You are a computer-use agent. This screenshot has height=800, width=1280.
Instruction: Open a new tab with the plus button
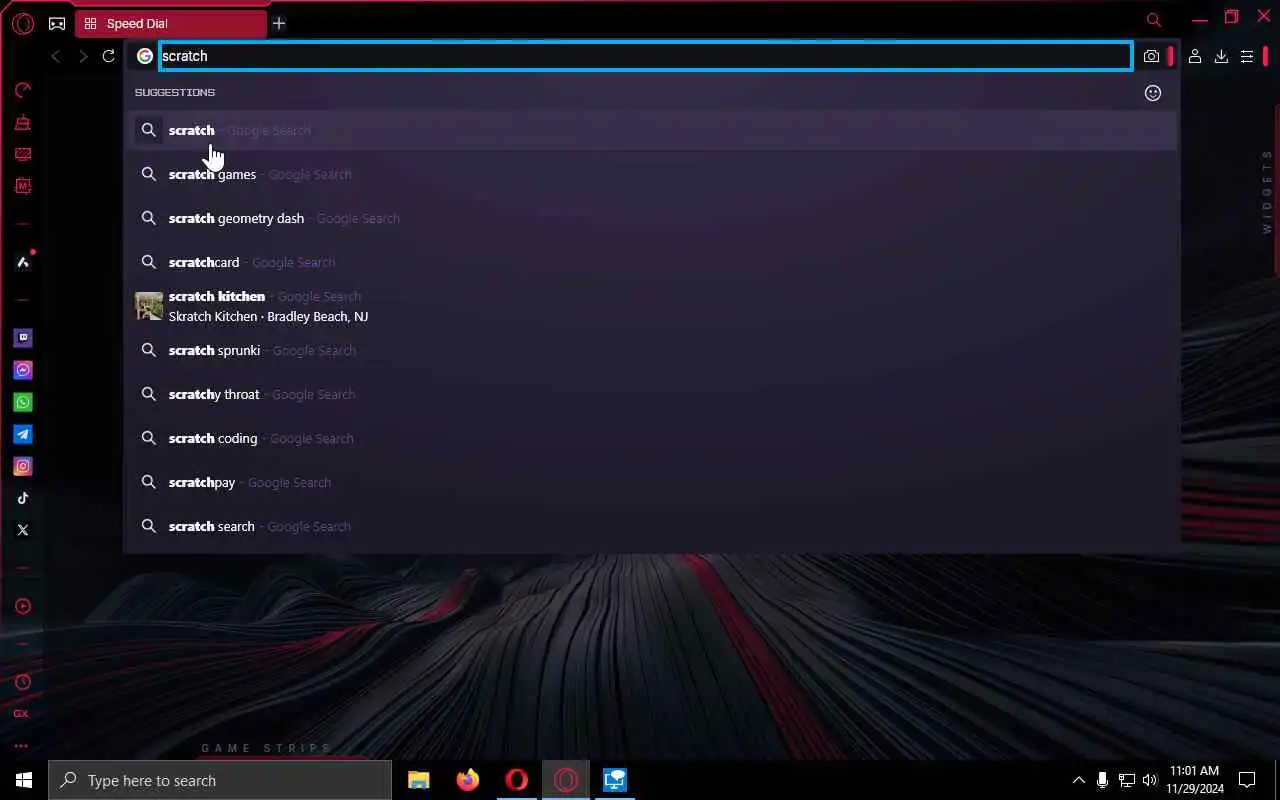279,23
